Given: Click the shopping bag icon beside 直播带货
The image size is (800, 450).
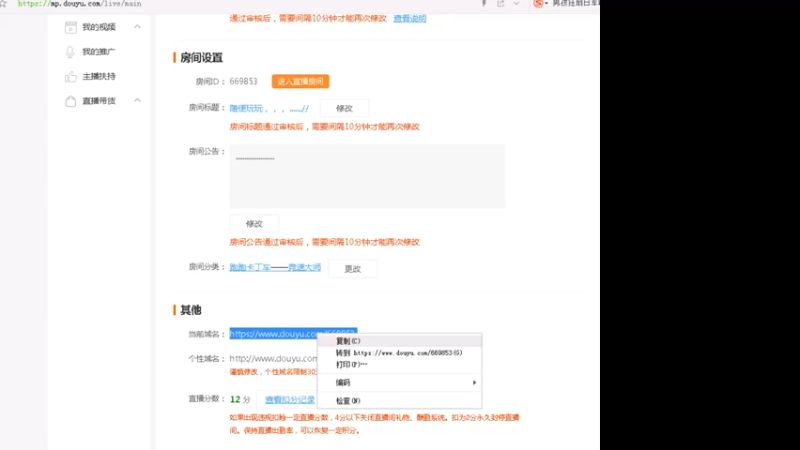Looking at the screenshot, I should coord(70,101).
